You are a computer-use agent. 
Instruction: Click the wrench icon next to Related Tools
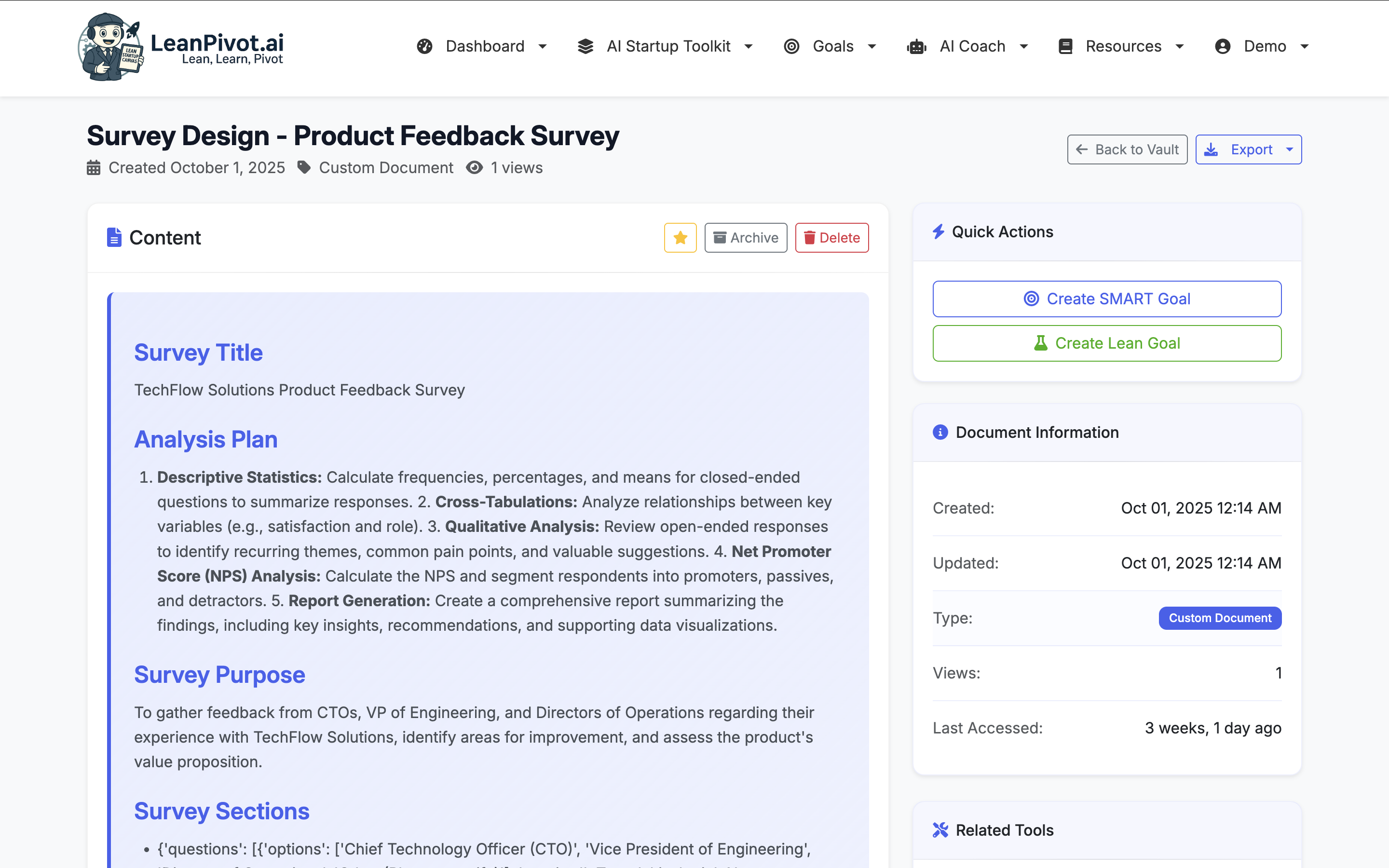[x=941, y=829]
